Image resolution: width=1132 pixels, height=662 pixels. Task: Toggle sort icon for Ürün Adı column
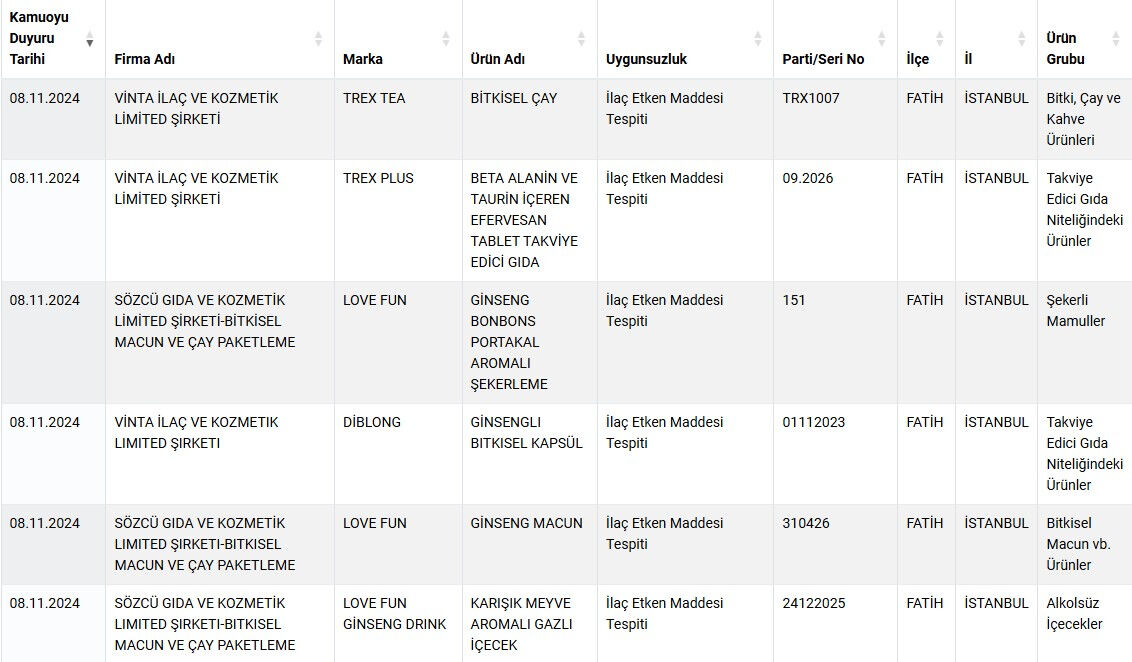coord(581,39)
